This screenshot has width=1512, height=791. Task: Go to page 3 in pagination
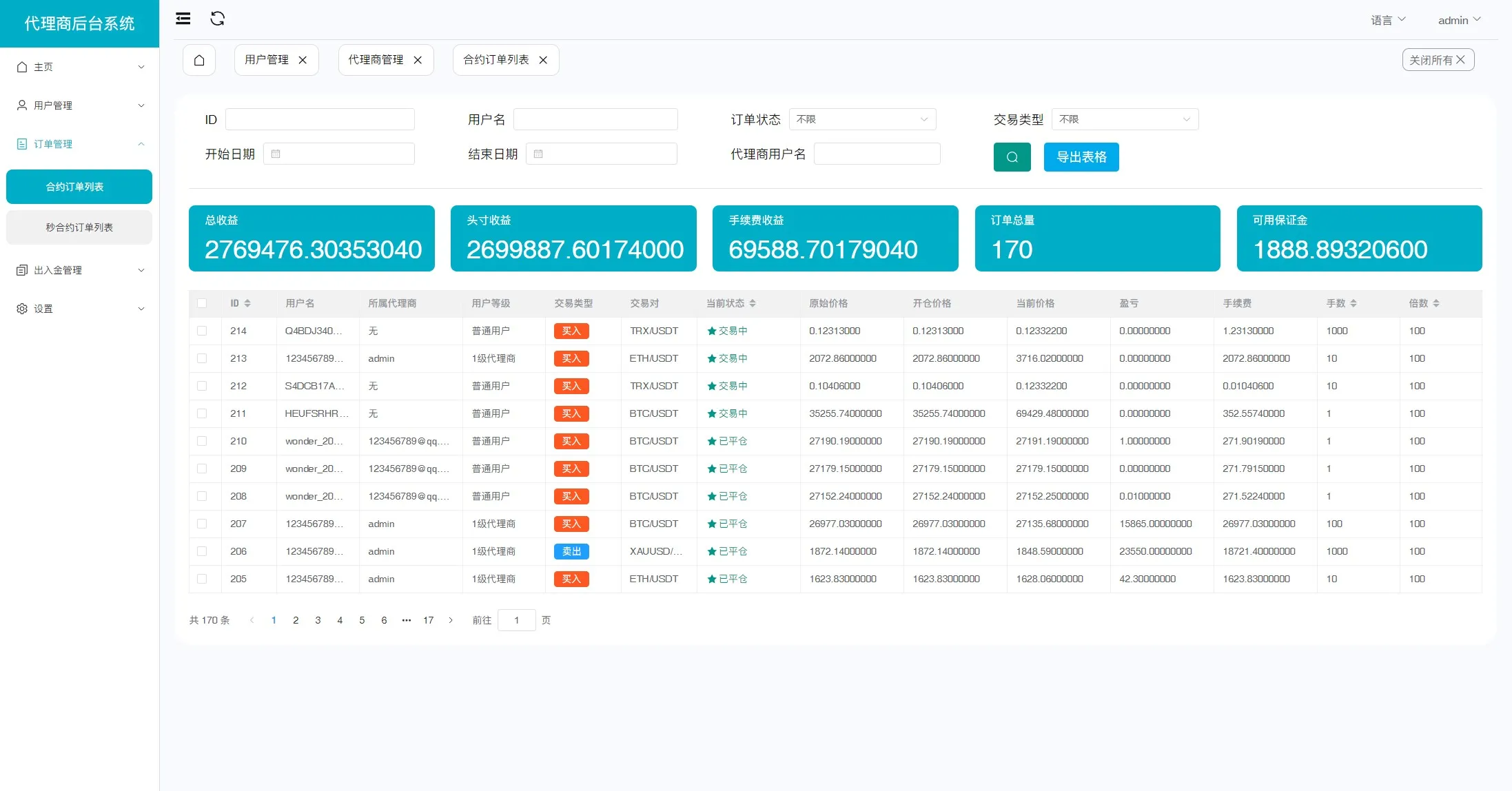pos(318,620)
